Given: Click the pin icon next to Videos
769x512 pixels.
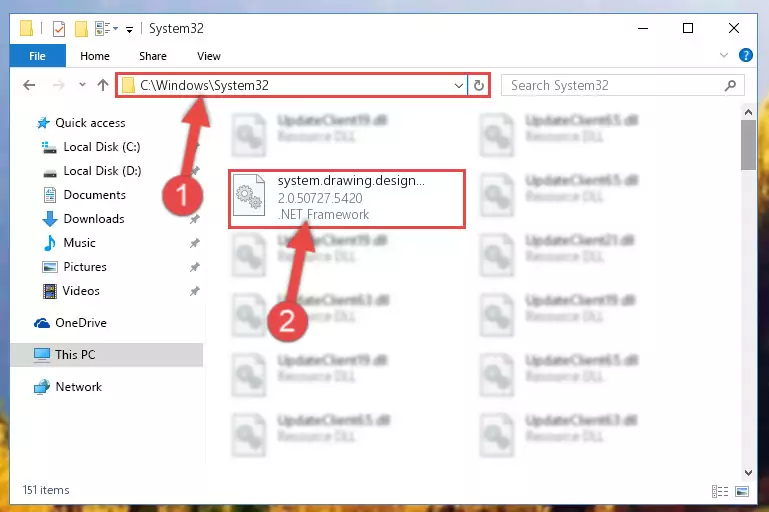Looking at the screenshot, I should coord(195,291).
